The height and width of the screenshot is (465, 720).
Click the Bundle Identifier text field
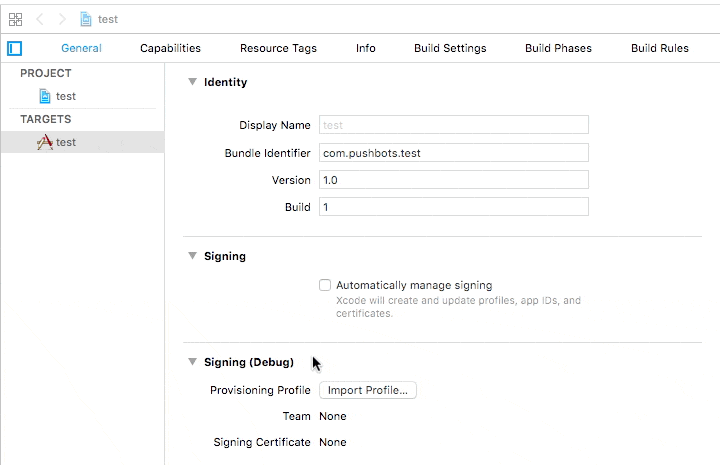(454, 153)
